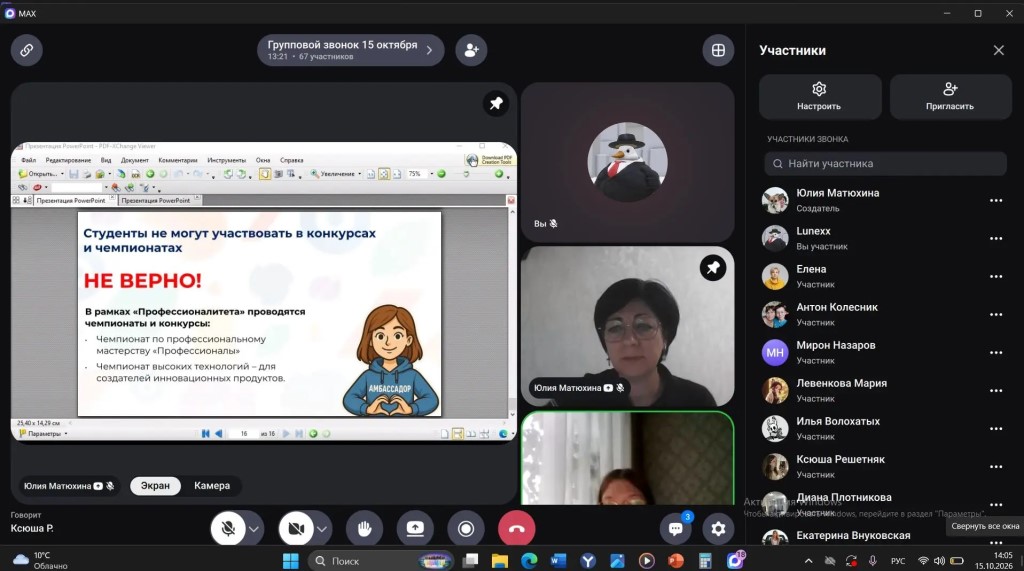Image resolution: width=1024 pixels, height=571 pixels.
Task: Switch to grid layout view
Action: [x=718, y=50]
